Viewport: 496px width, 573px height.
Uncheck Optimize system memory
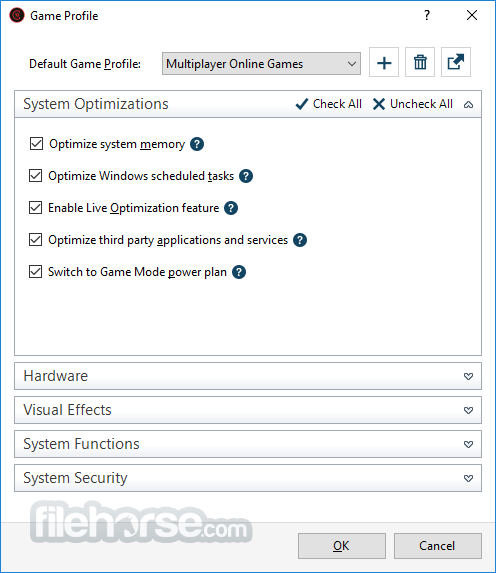point(36,144)
